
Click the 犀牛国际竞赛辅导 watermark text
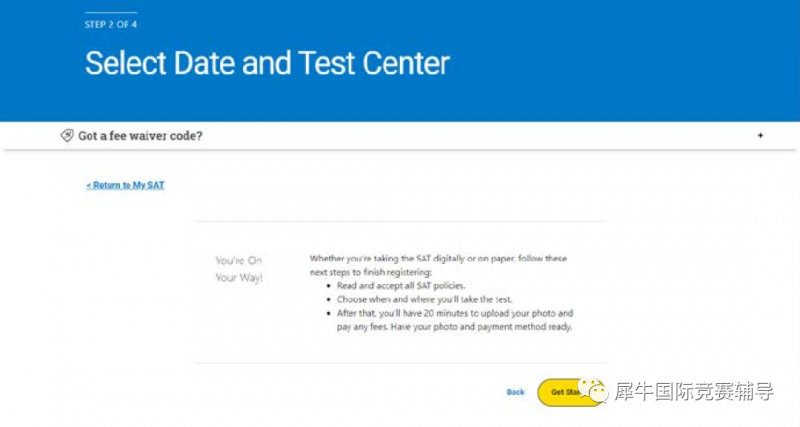pos(694,392)
